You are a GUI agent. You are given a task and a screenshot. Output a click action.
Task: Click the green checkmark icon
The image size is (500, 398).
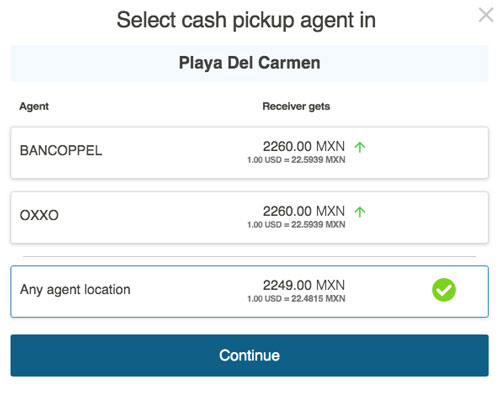pos(444,290)
